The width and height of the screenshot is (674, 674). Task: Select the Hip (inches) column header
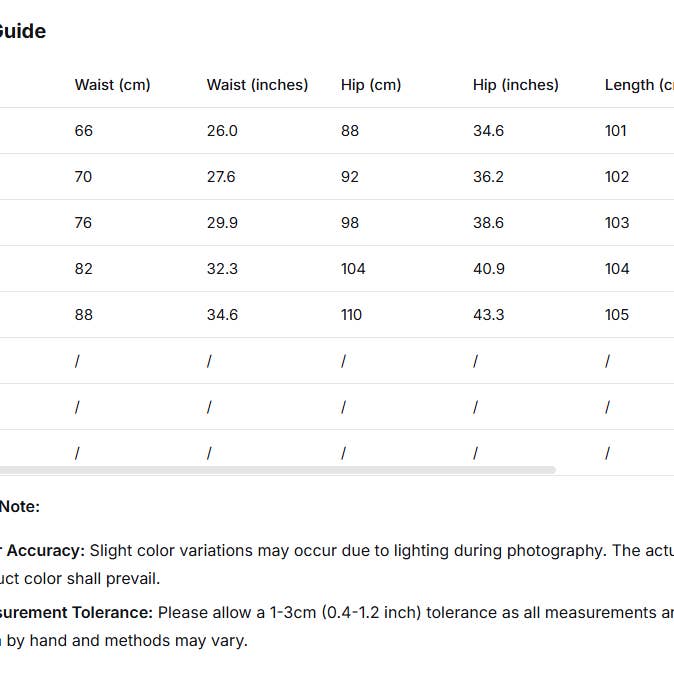tap(515, 85)
